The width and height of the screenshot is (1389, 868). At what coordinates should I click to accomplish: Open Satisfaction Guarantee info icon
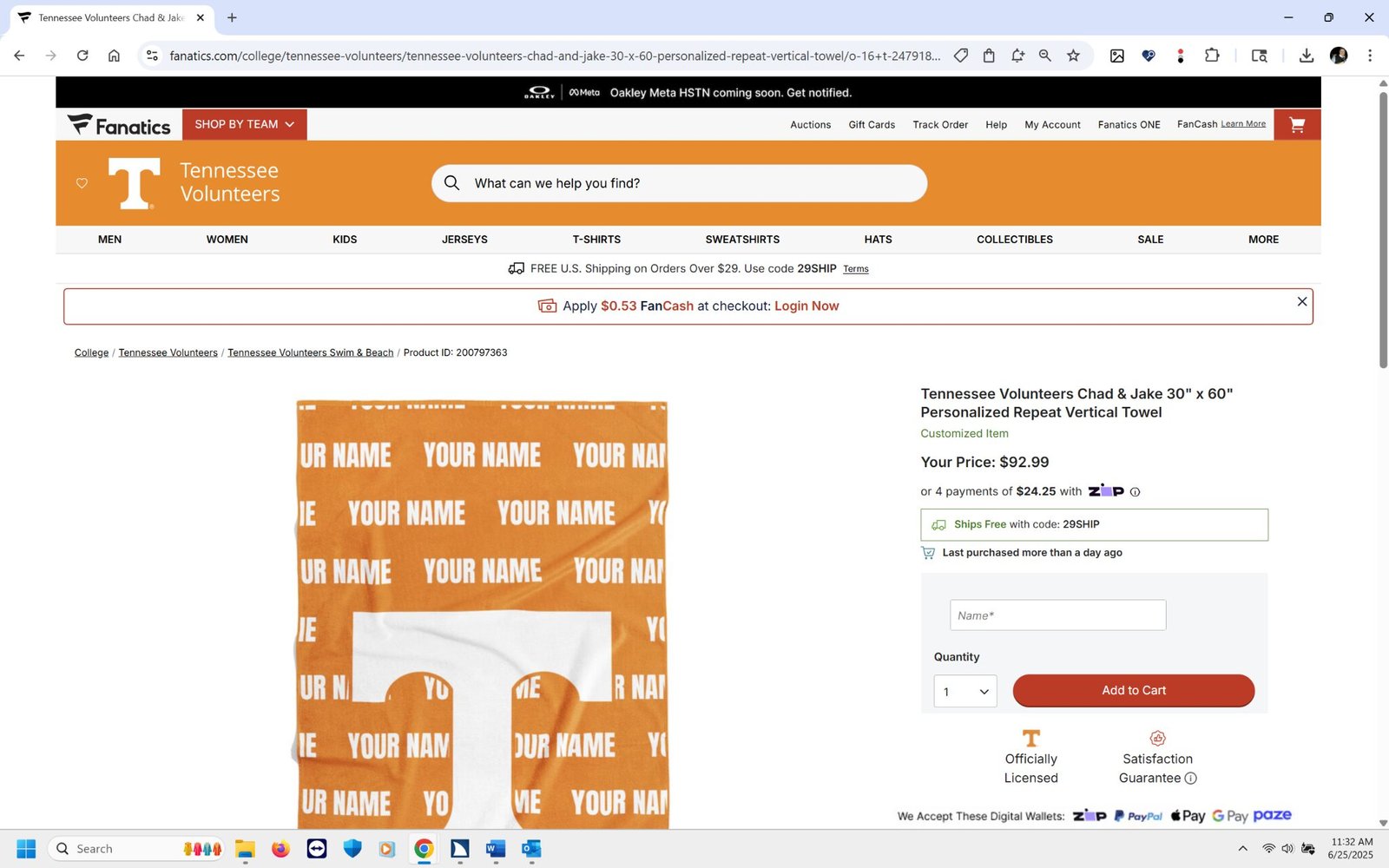pyautogui.click(x=1190, y=779)
